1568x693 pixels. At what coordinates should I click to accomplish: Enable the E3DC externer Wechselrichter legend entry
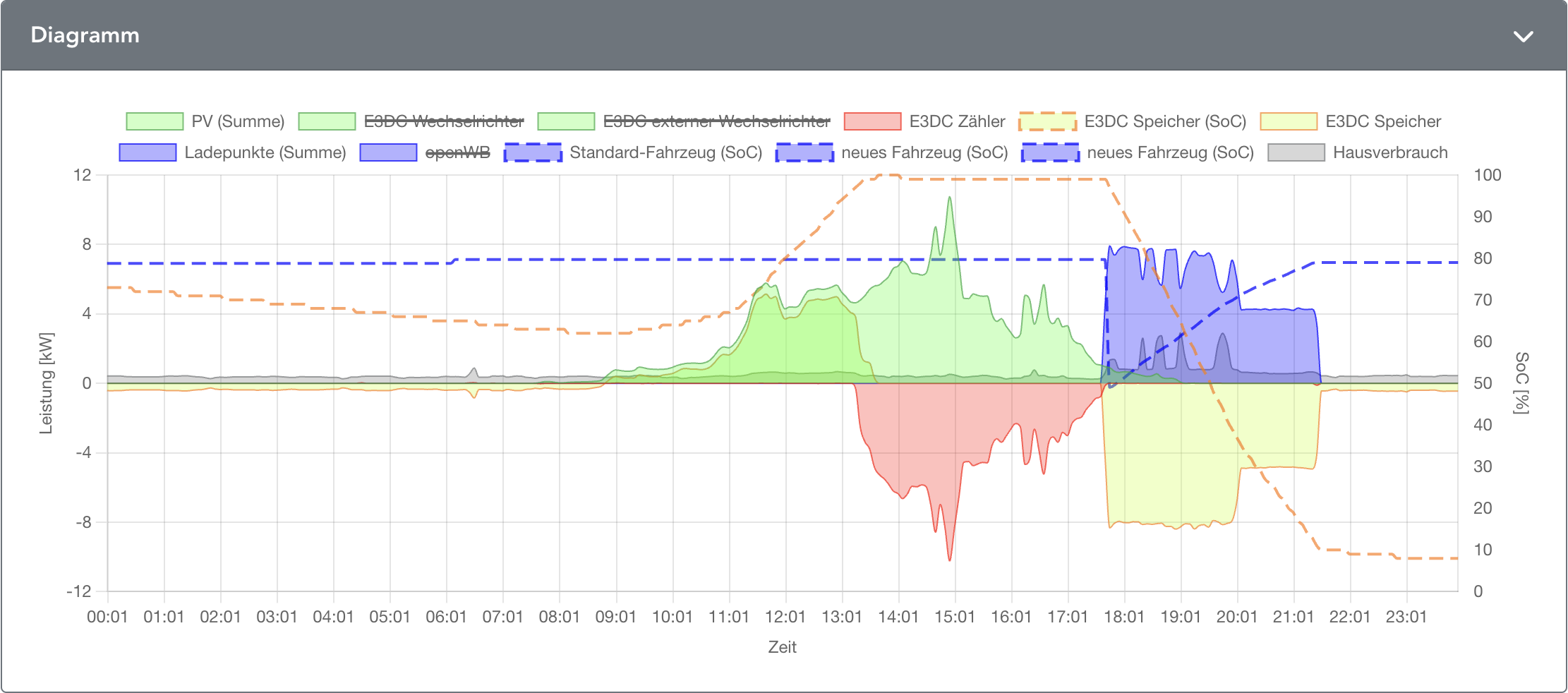[x=716, y=121]
